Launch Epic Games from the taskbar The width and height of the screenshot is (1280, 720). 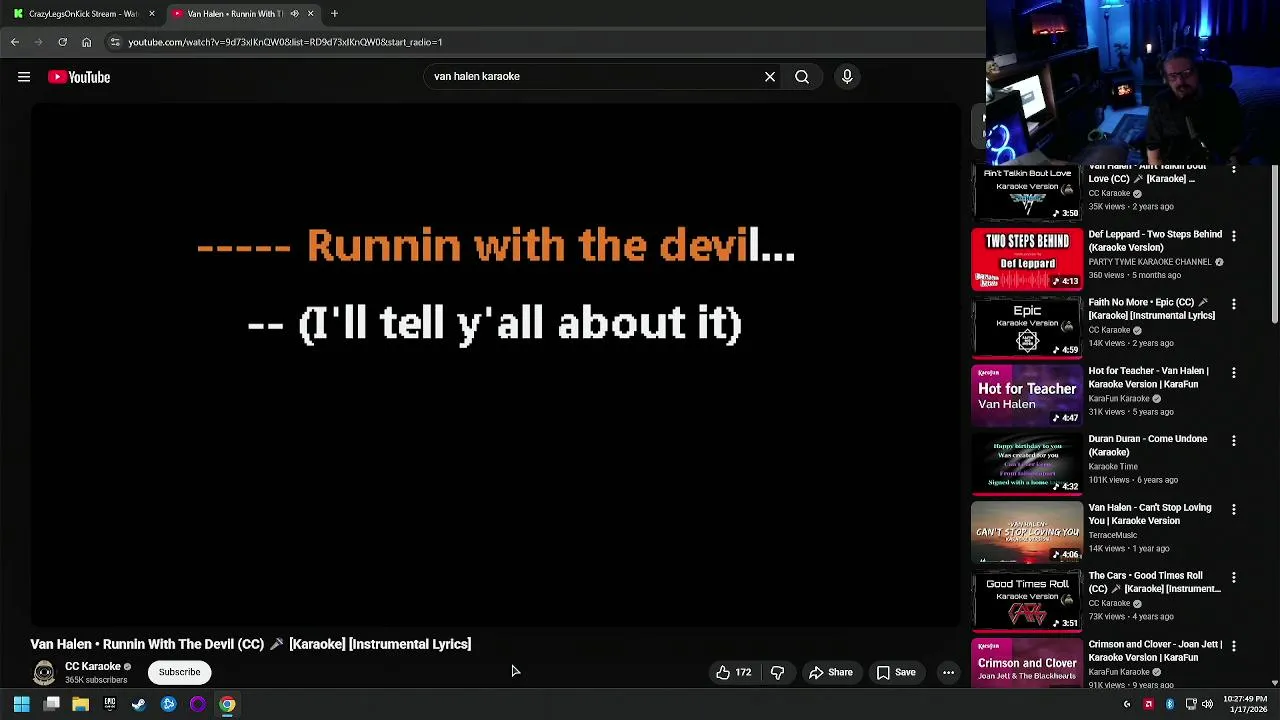tap(110, 705)
